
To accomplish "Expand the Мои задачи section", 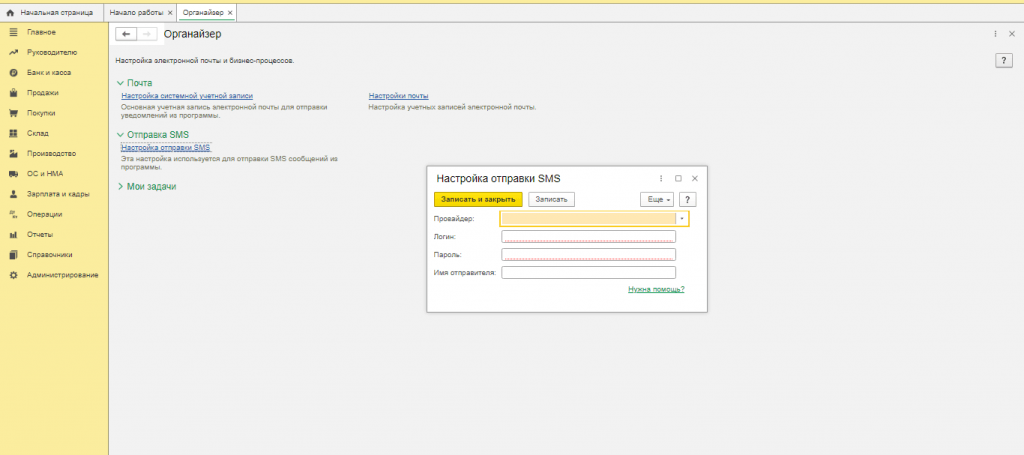I will point(120,186).
